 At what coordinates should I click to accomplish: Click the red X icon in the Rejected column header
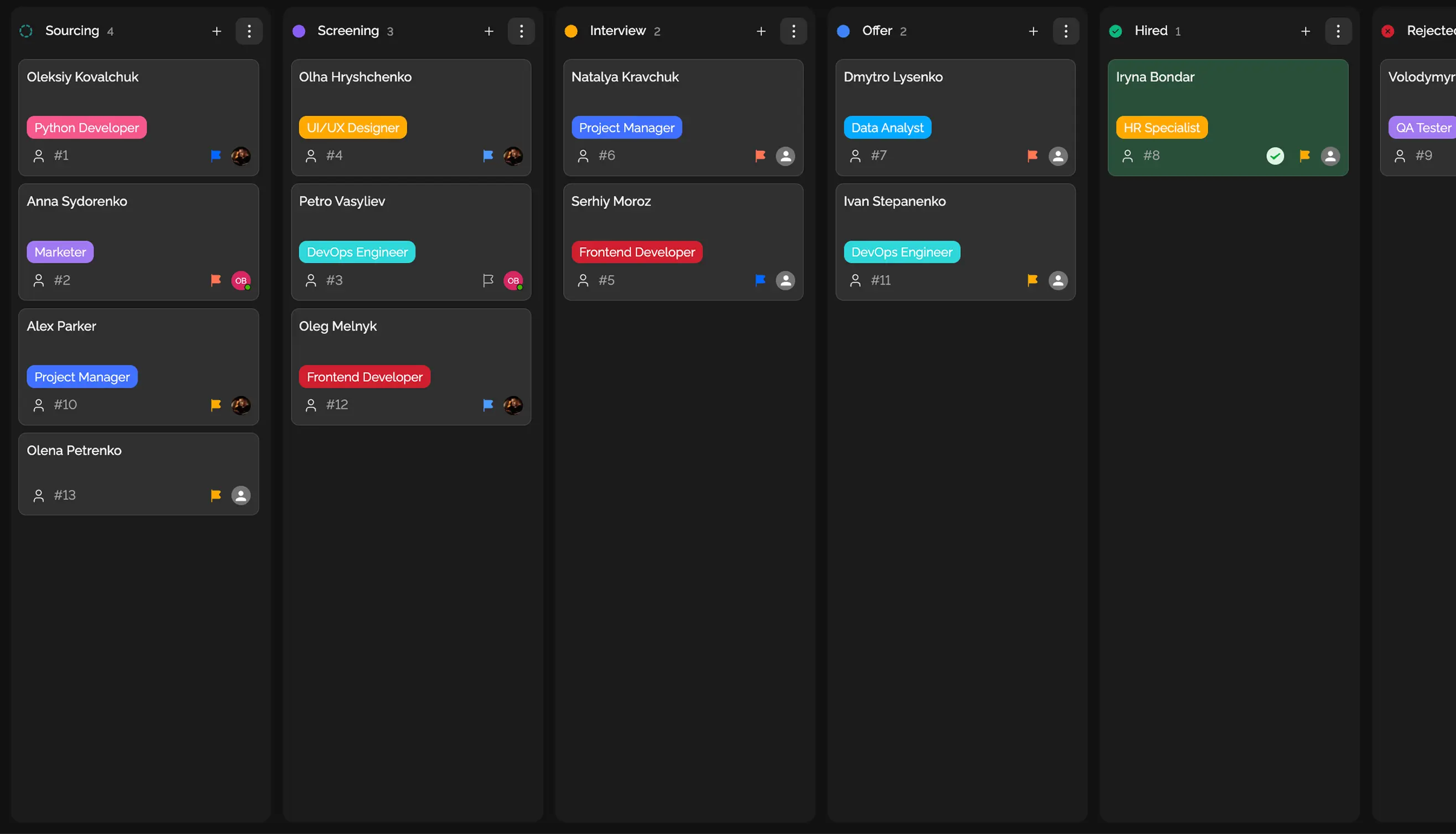pos(1388,31)
